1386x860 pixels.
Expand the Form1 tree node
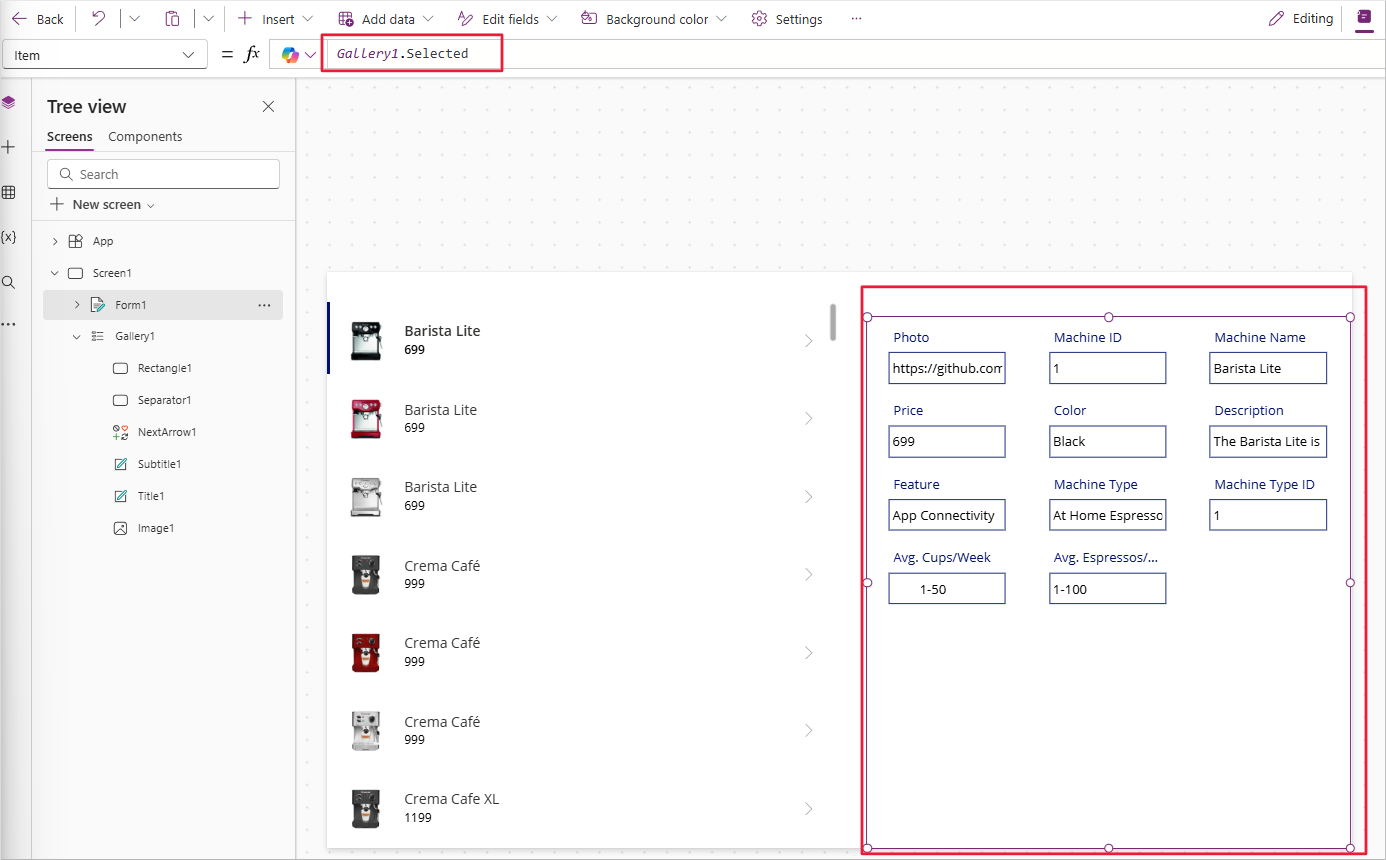pos(77,305)
